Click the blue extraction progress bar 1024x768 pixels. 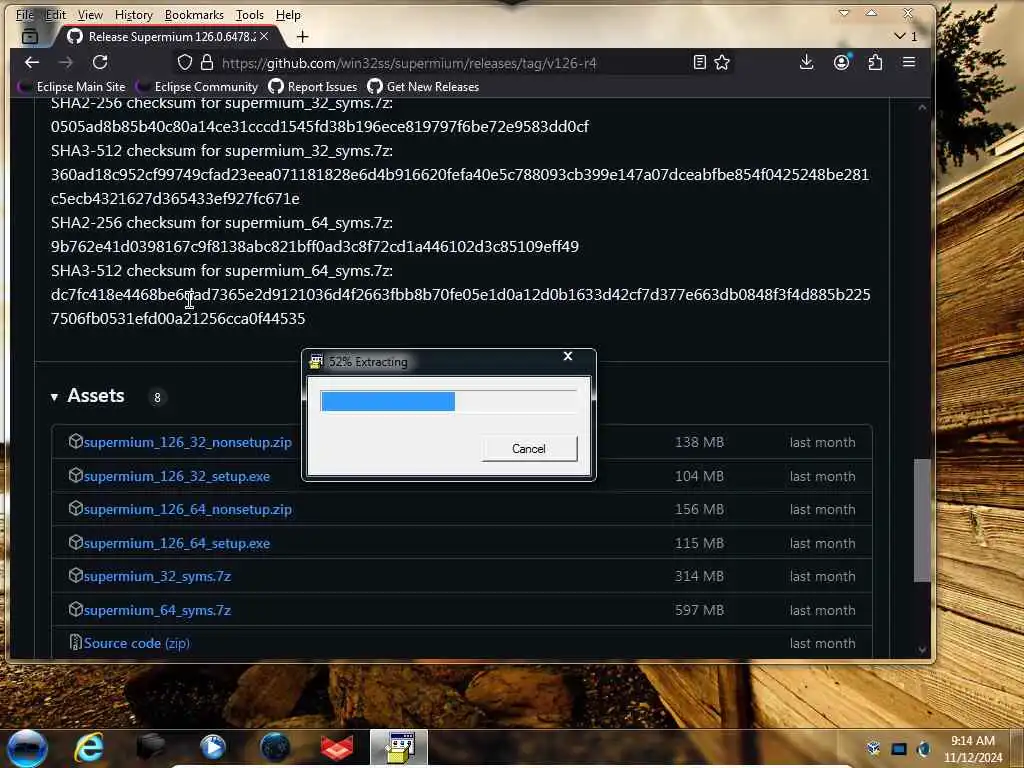pyautogui.click(x=388, y=402)
